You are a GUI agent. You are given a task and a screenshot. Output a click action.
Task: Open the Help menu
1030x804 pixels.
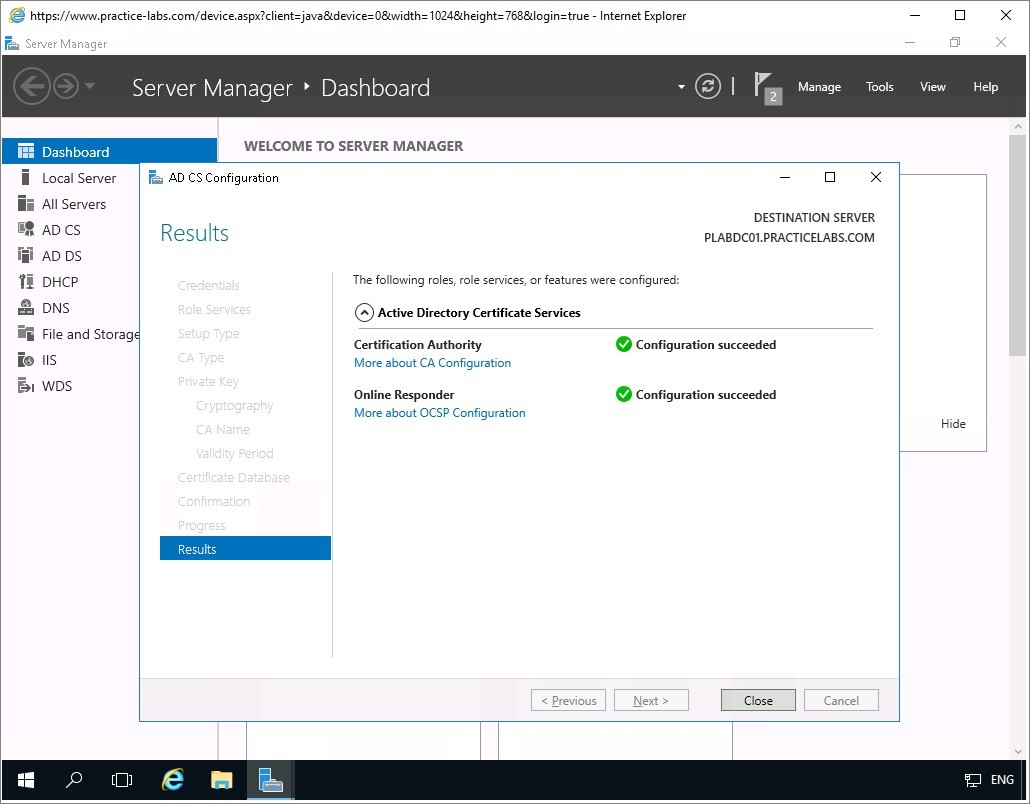pyautogui.click(x=985, y=87)
